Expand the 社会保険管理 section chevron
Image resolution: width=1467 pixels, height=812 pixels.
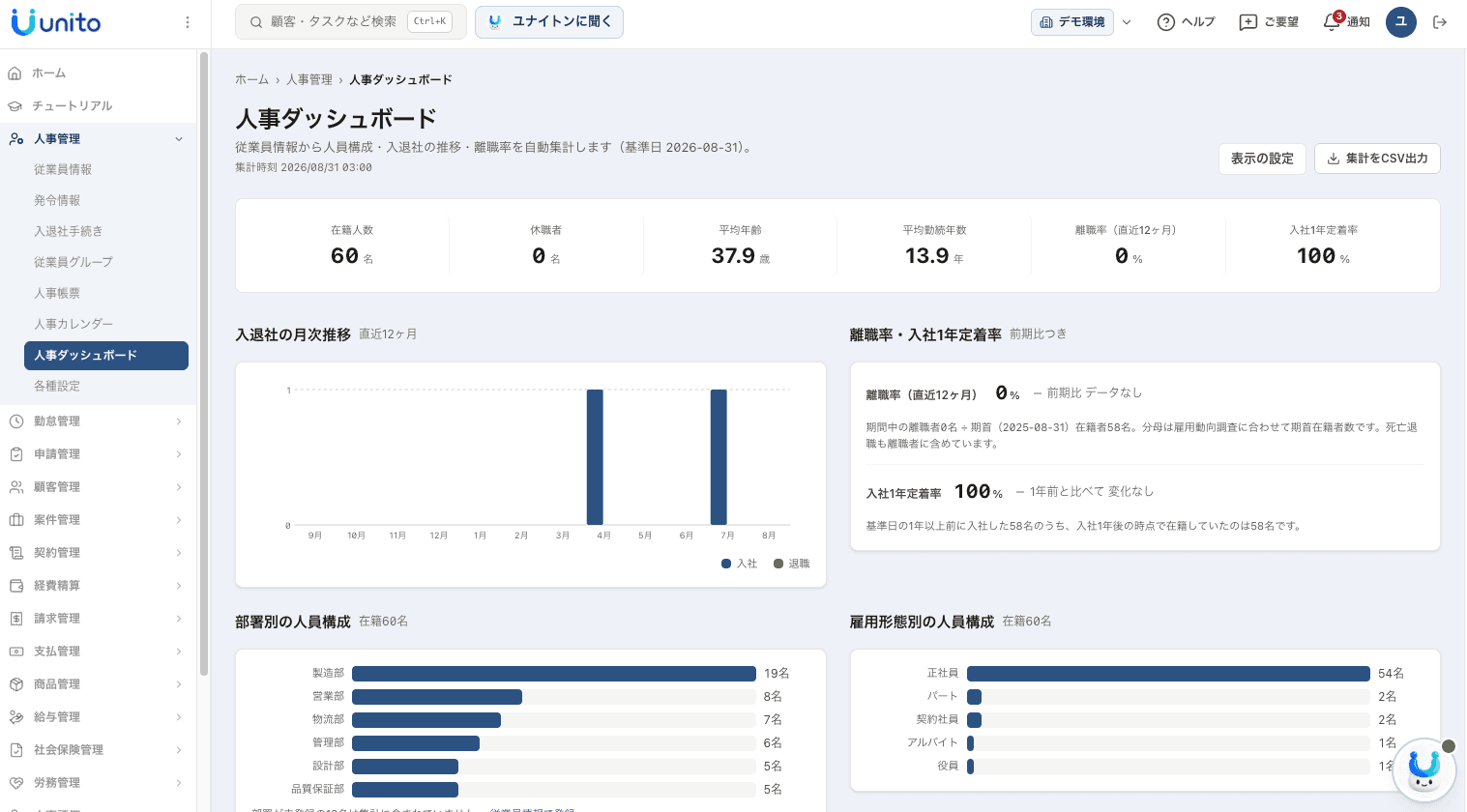[x=179, y=750]
